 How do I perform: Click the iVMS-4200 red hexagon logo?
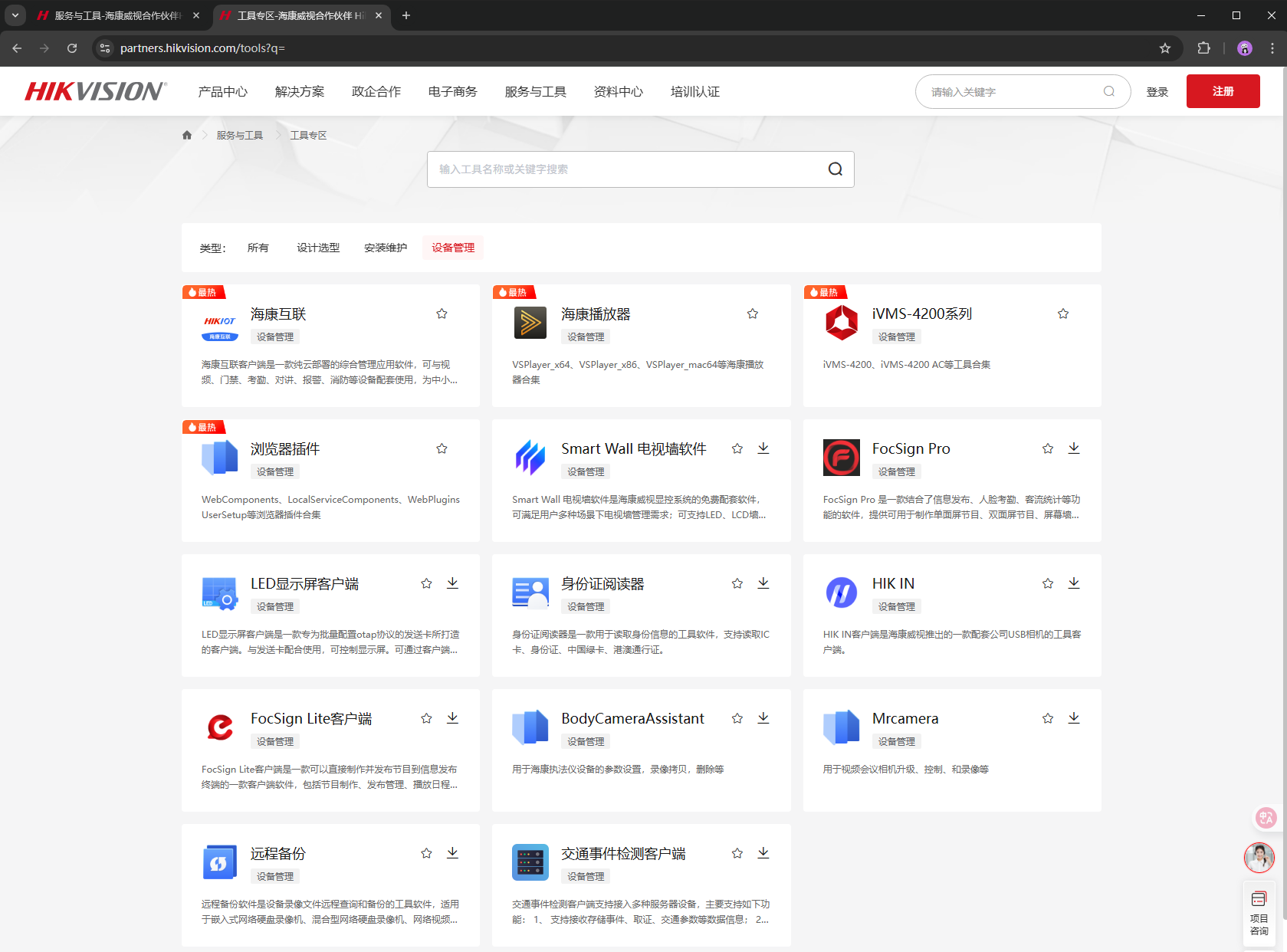click(x=842, y=323)
